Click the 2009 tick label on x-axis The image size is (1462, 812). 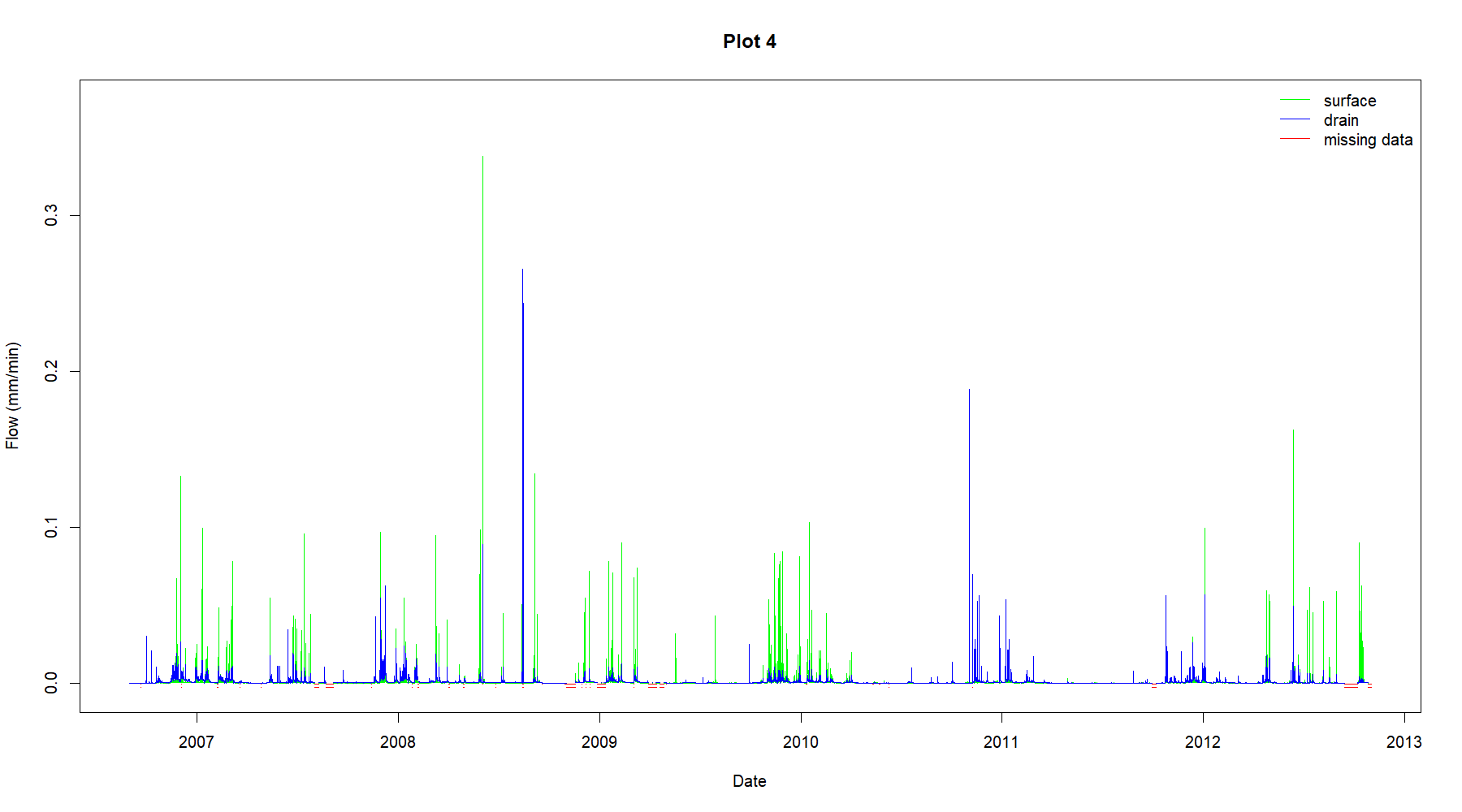[599, 741]
